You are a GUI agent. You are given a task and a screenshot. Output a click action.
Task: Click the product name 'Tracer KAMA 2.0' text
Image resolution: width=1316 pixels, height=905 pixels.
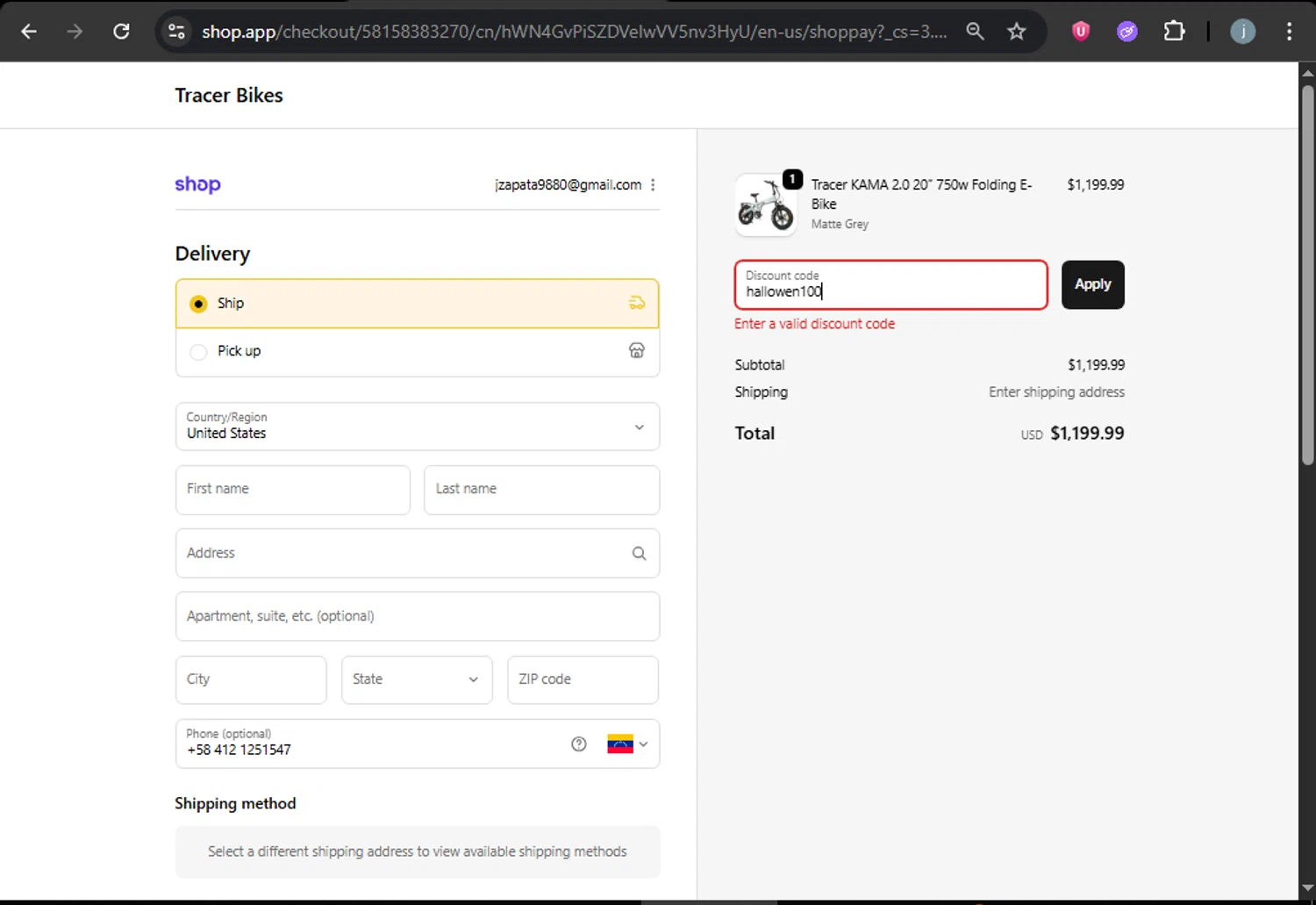tap(921, 194)
